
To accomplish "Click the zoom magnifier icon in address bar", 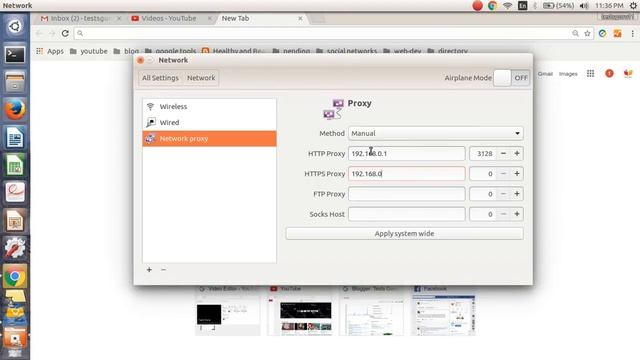I will (575, 33).
